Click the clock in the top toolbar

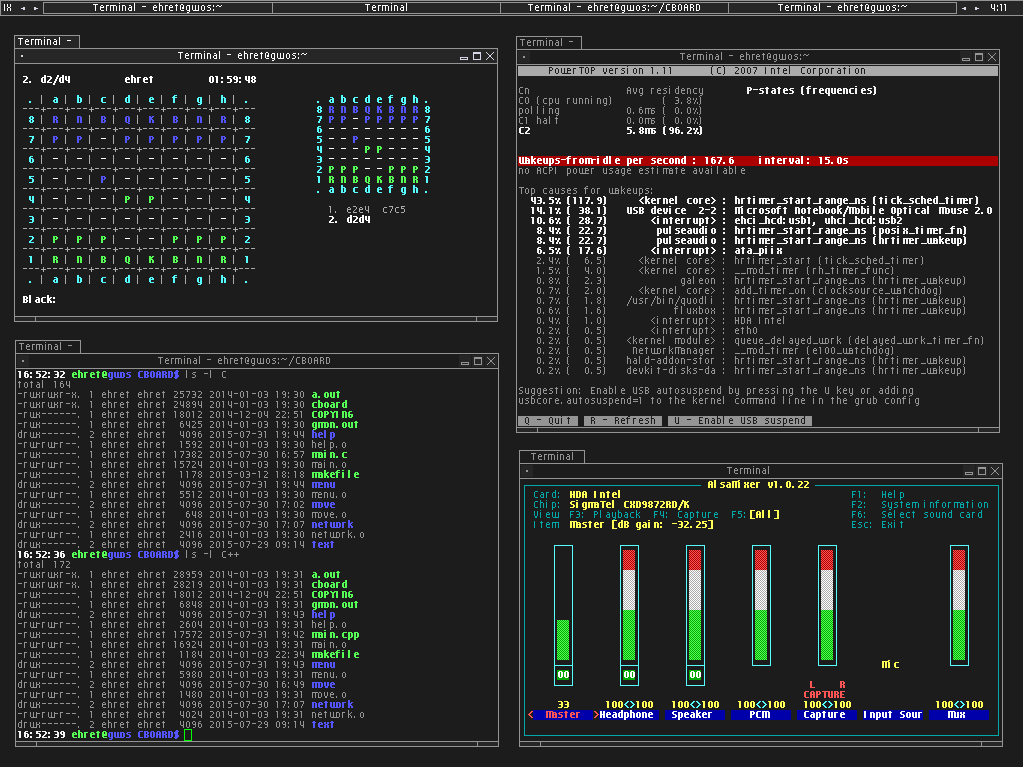click(998, 8)
